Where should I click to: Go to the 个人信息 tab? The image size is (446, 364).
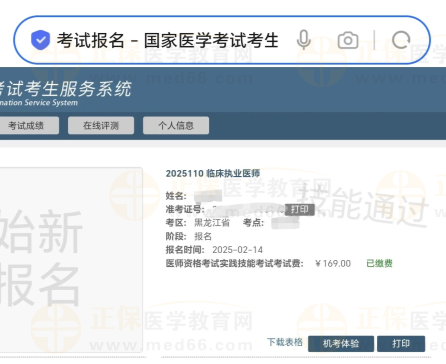176,125
